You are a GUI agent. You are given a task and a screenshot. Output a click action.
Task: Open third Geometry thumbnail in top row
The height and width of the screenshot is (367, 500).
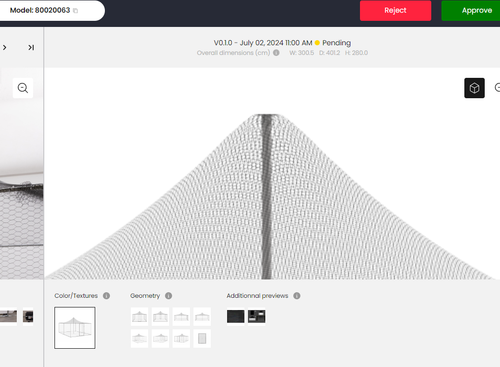(x=181, y=317)
